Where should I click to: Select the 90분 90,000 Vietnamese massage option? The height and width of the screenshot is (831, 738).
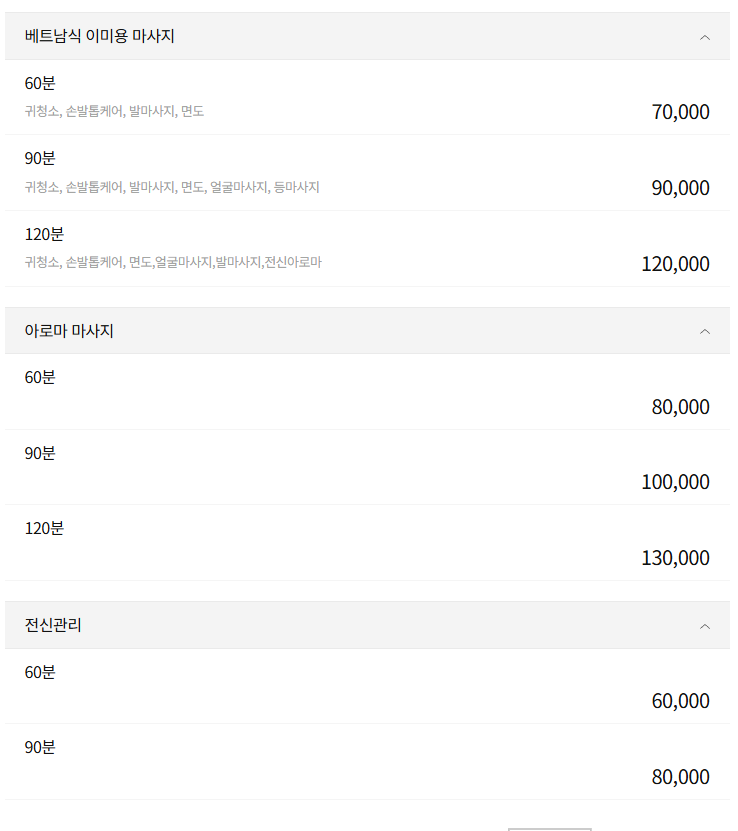369,172
